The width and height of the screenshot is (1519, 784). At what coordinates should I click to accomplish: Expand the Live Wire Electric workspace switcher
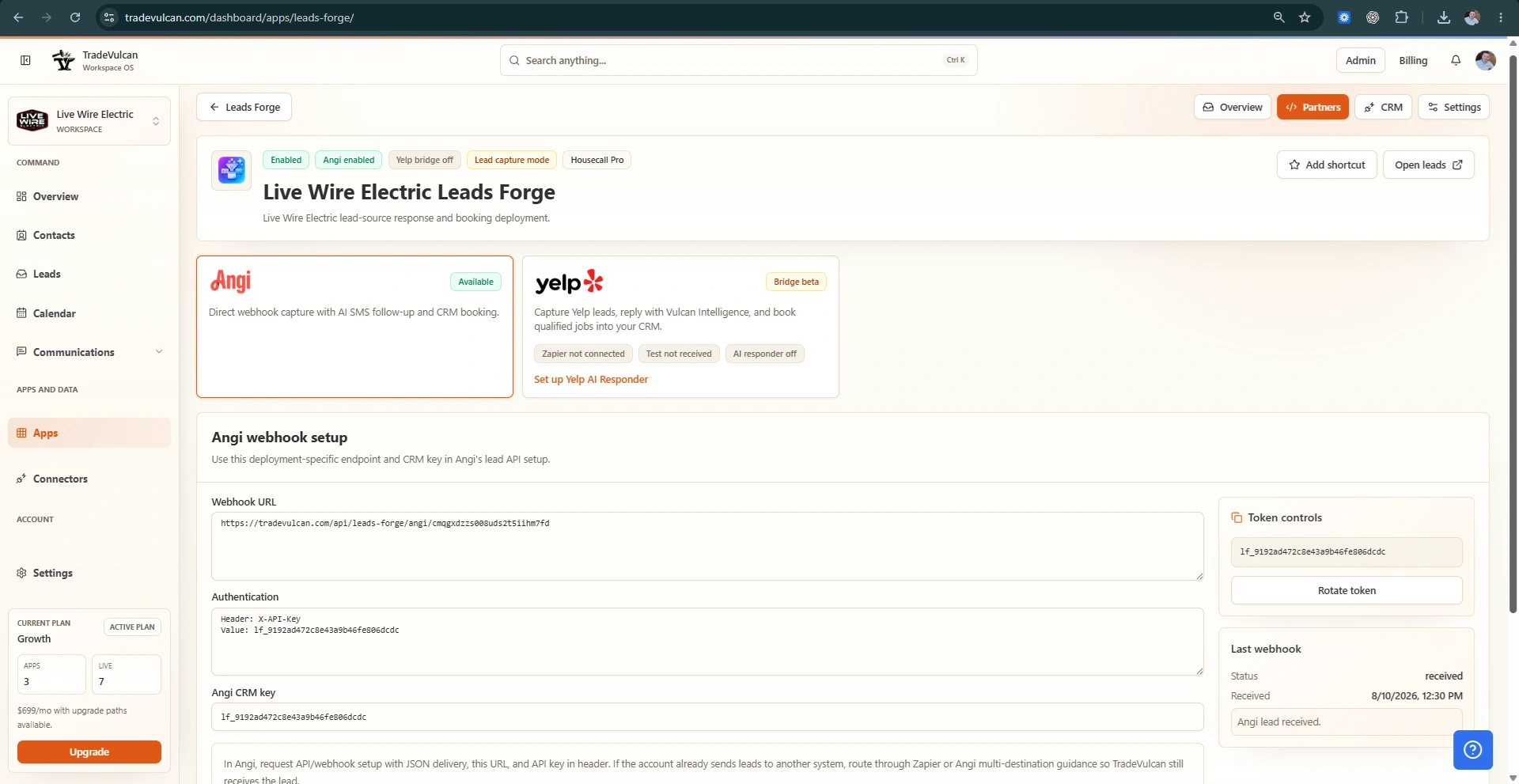tap(156, 121)
